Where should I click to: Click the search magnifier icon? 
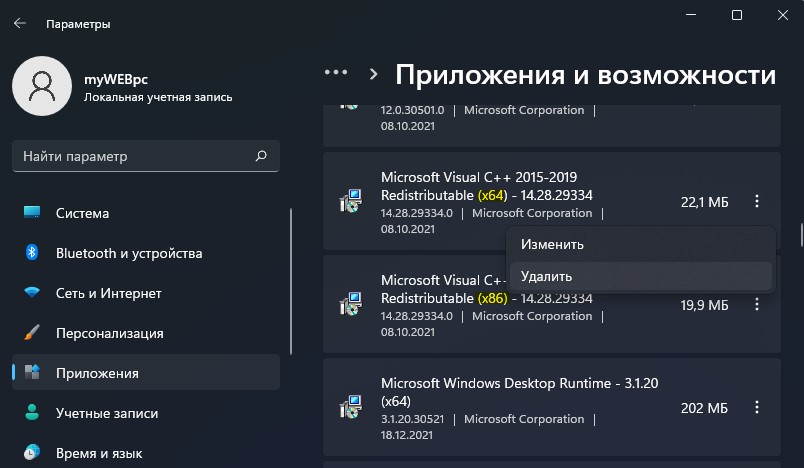point(261,156)
